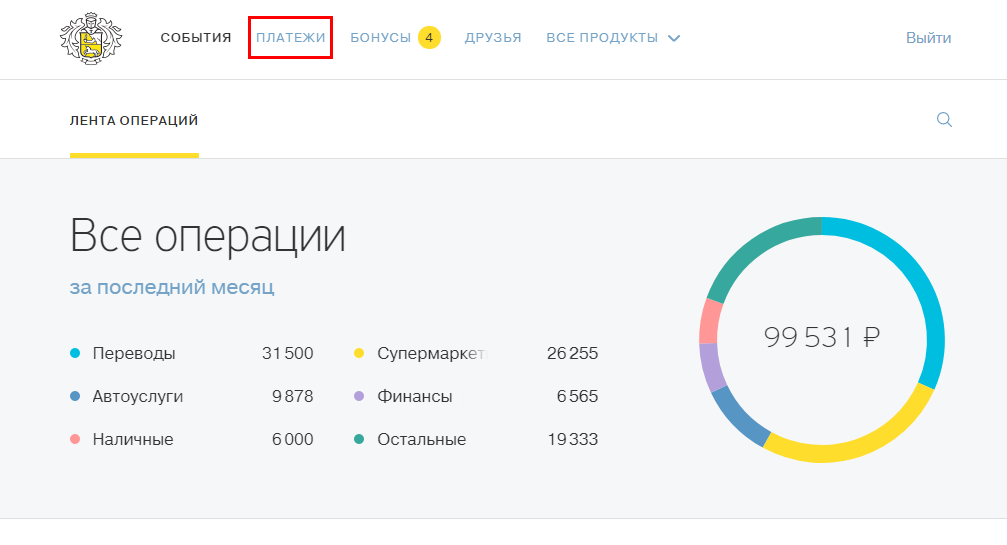Open the Платежи menu item
Screen dimensions: 1007x545
click(290, 38)
